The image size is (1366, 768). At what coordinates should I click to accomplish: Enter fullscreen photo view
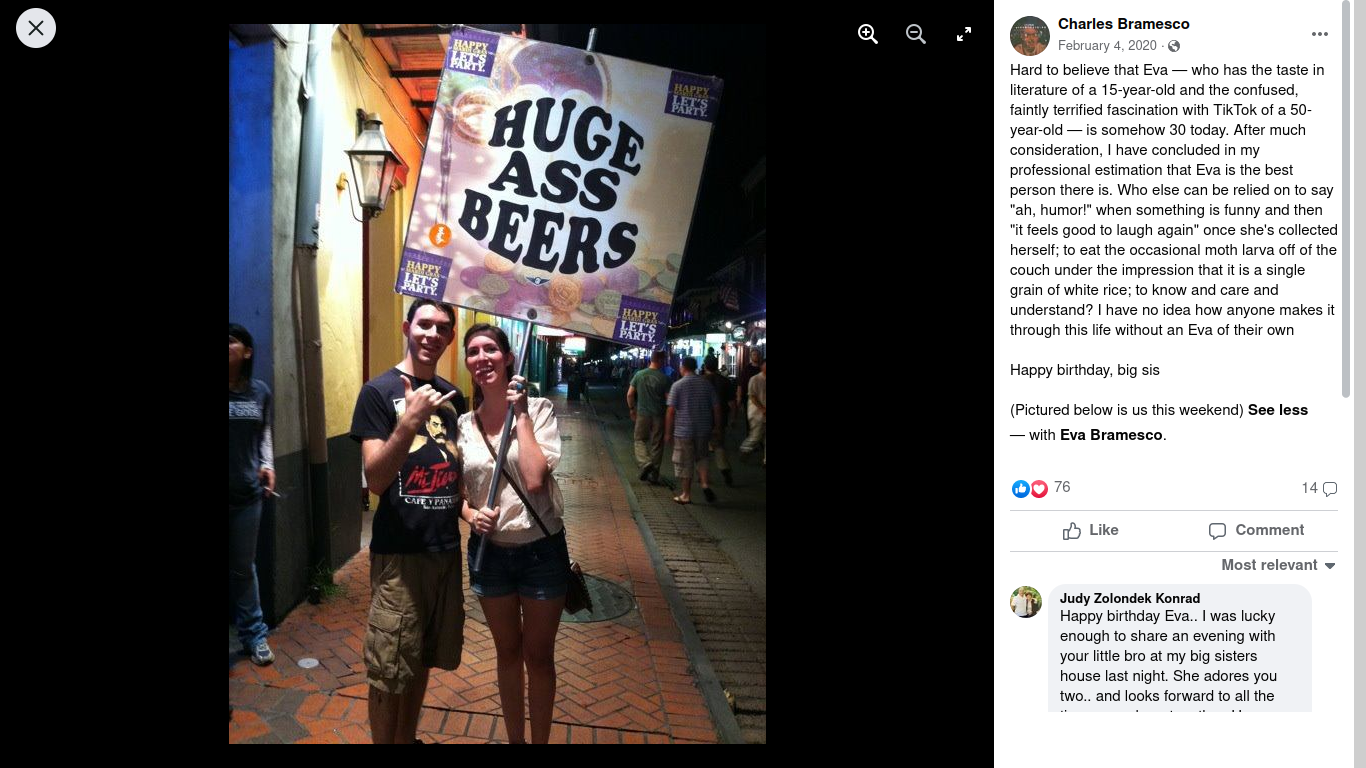964,34
